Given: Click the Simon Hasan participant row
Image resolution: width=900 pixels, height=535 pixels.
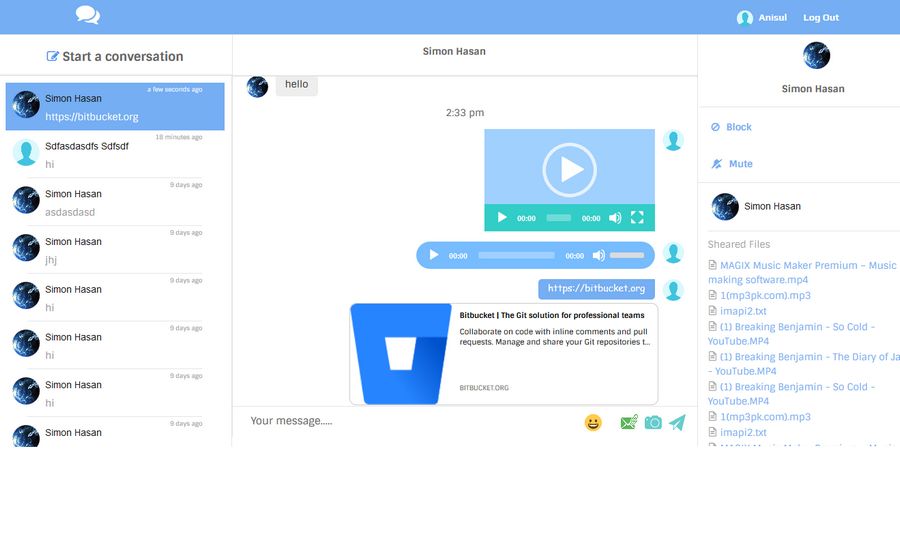Looking at the screenshot, I should pyautogui.click(x=800, y=207).
